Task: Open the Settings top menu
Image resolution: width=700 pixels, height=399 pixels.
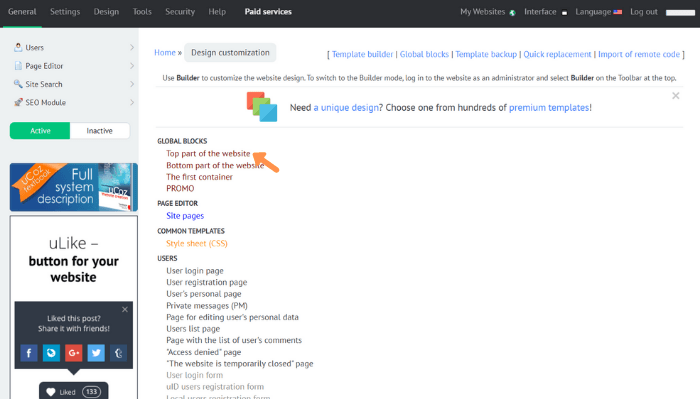Action: 65,12
